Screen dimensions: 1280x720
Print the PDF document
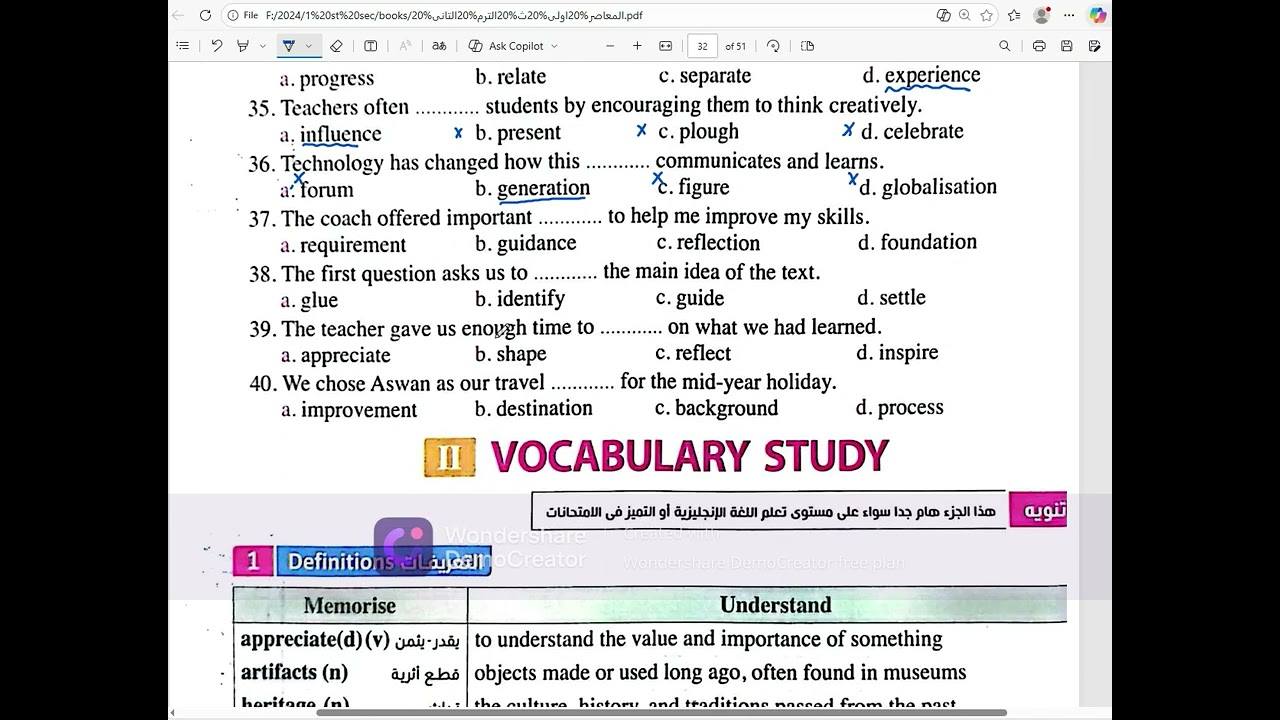[x=1039, y=46]
